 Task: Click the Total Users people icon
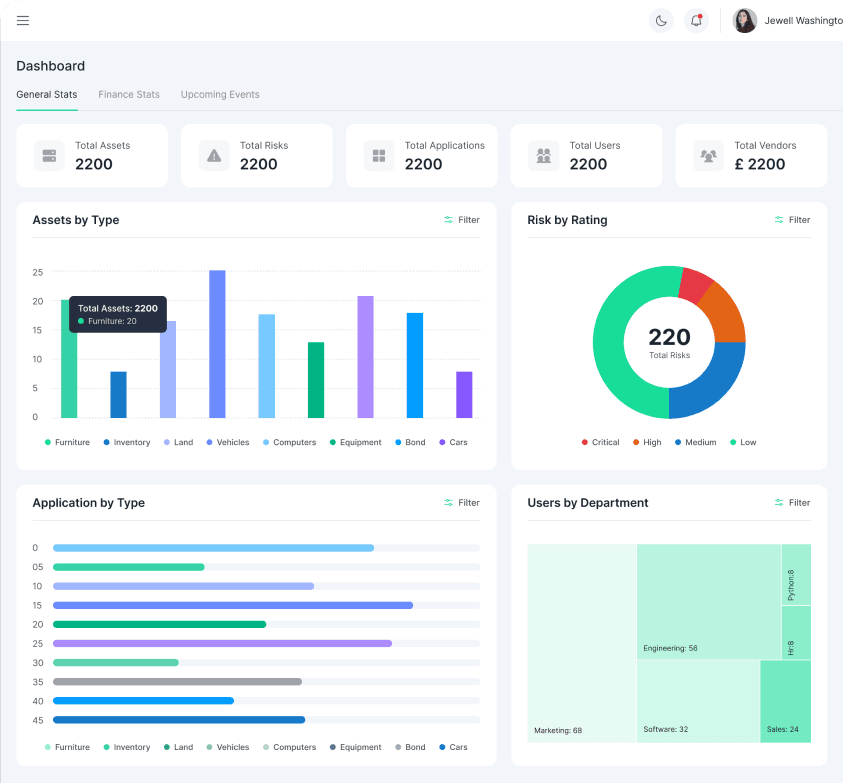(x=544, y=156)
